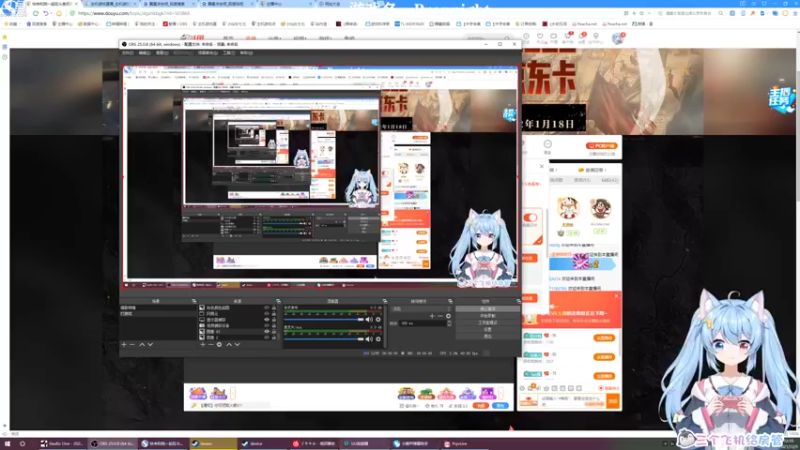Undock the Scene Transitions panel float icon
The width and height of the screenshot is (800, 450).
(x=450, y=302)
